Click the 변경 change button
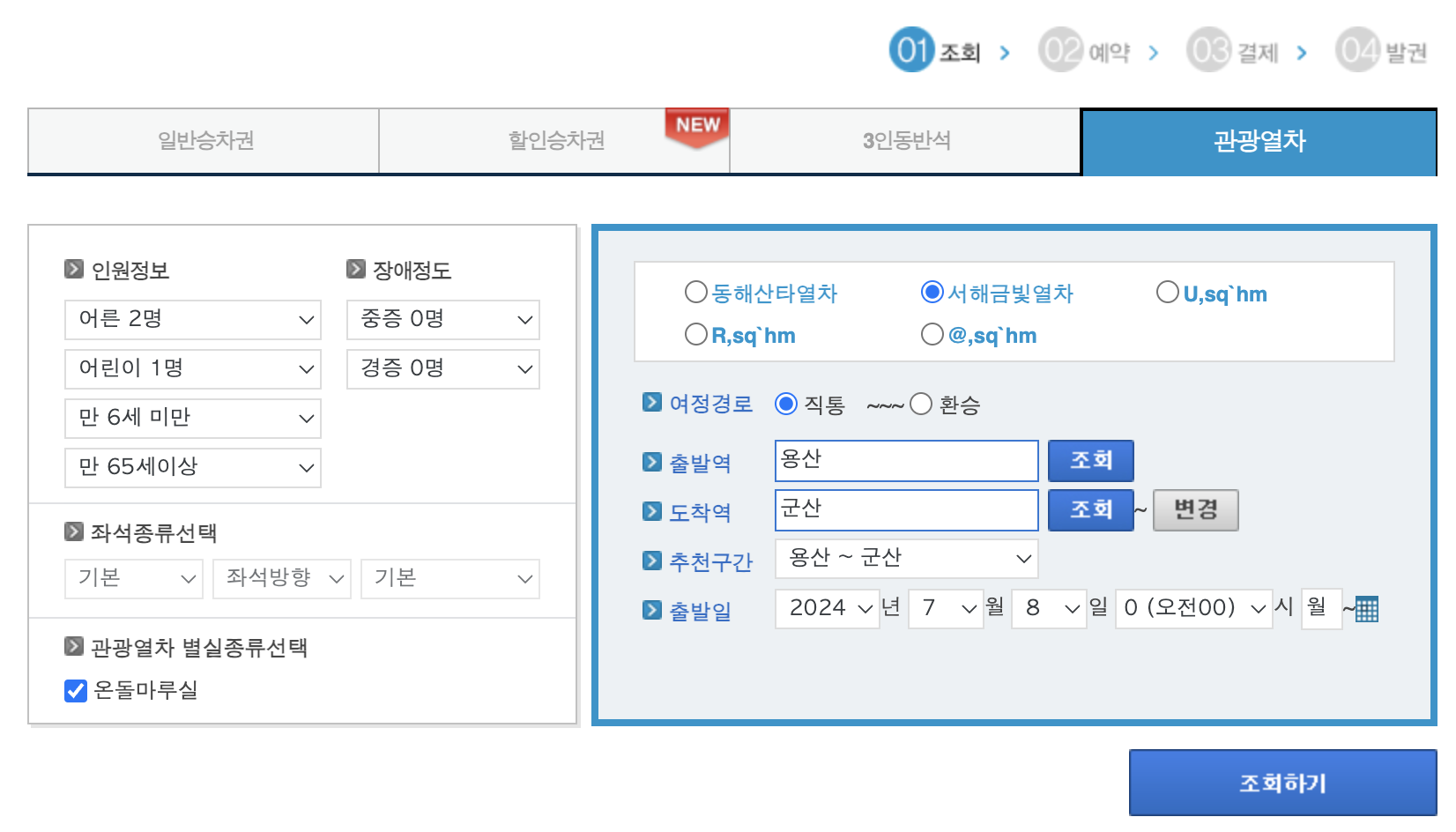The image size is (1456, 832). (1195, 509)
